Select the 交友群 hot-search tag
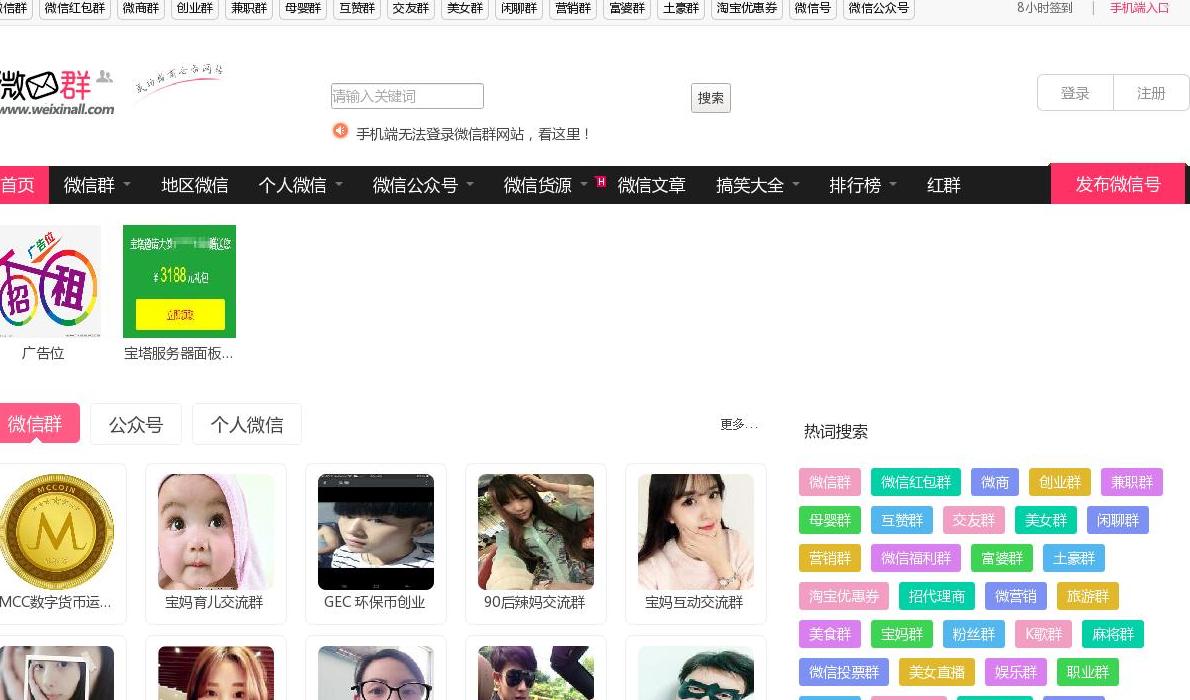This screenshot has height=700, width=1190. (x=974, y=520)
